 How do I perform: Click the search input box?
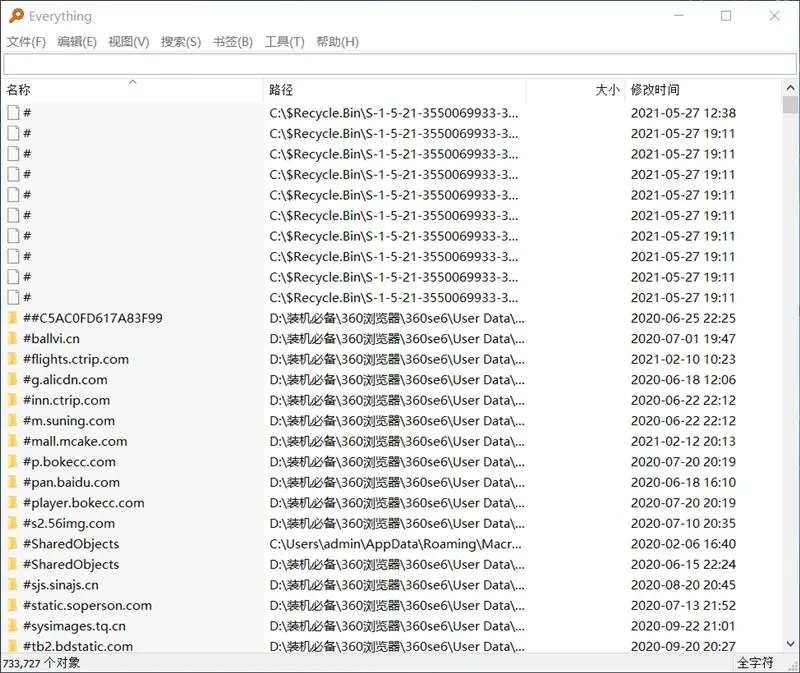[399, 64]
